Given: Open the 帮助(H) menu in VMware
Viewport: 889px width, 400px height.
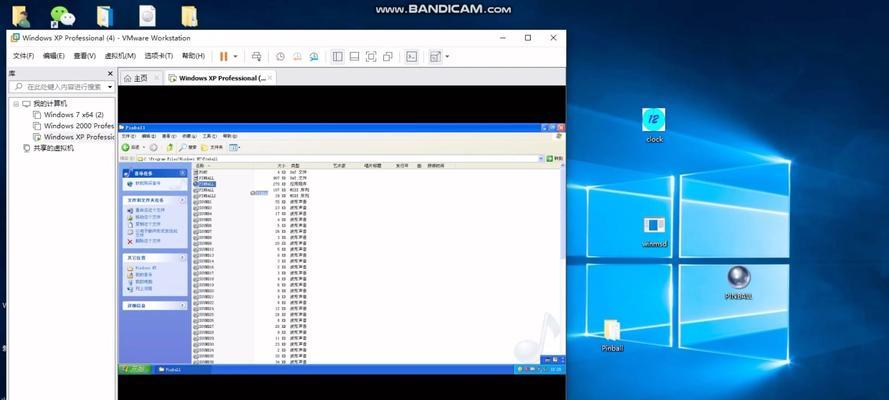Looking at the screenshot, I should point(193,56).
